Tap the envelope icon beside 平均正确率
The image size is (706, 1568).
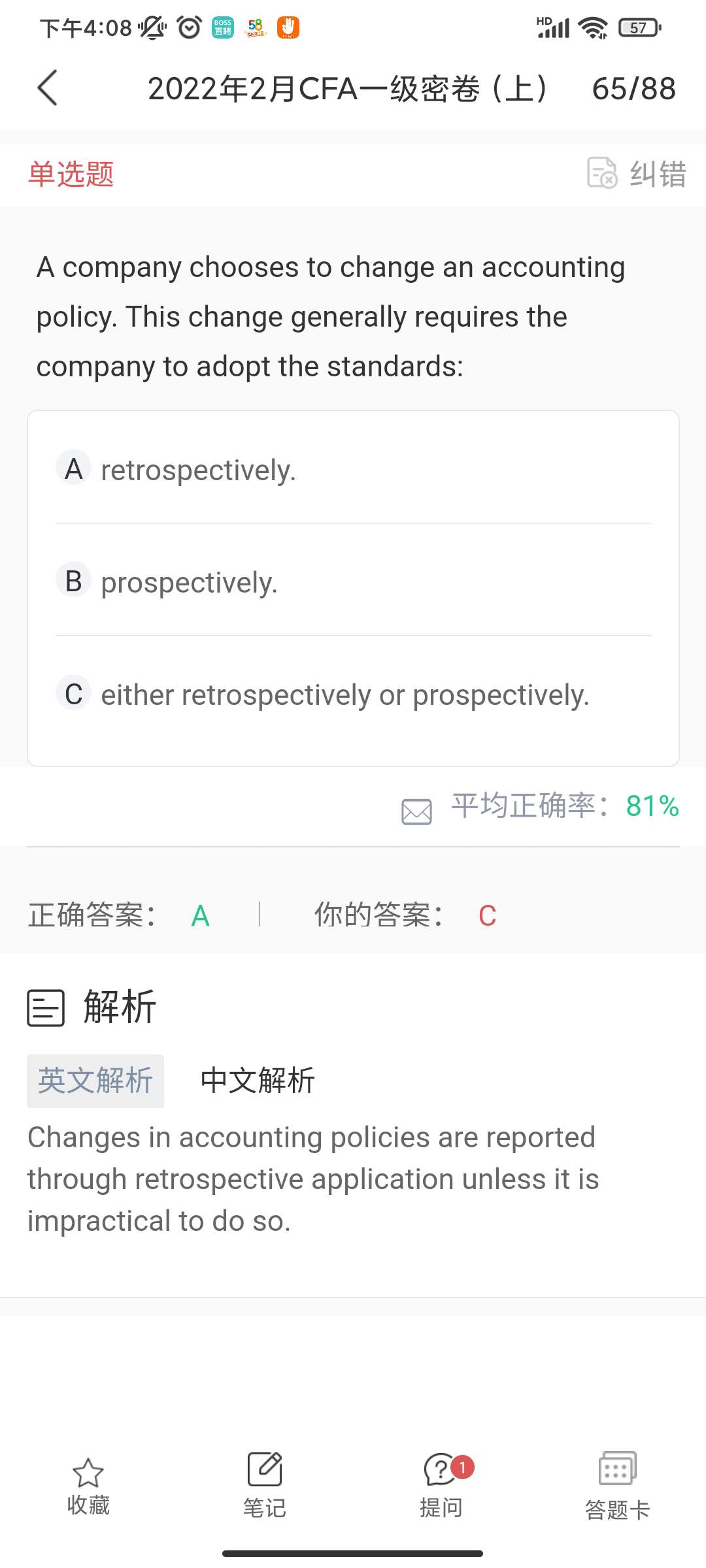click(x=416, y=811)
